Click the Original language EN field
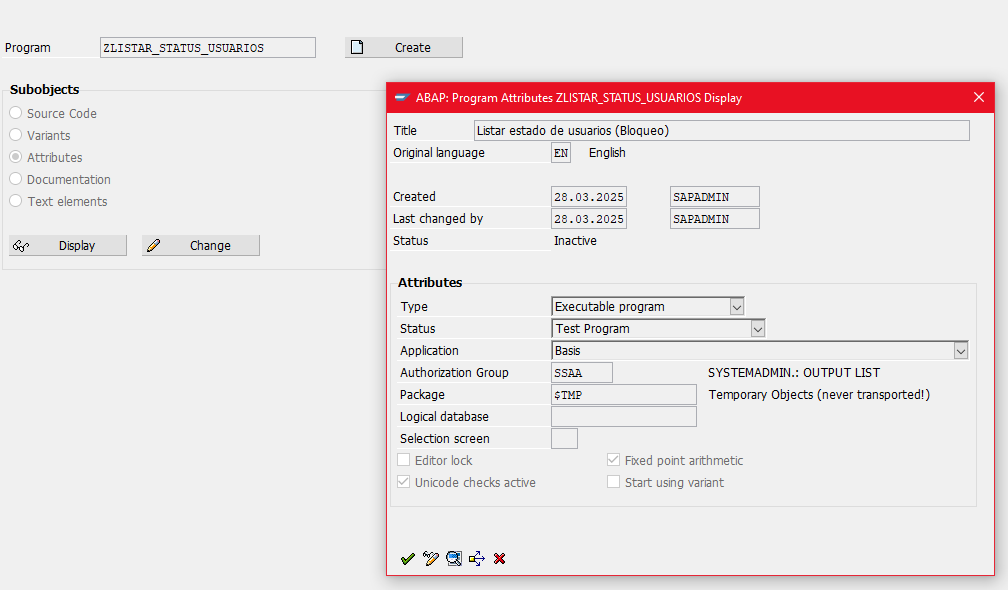The height and width of the screenshot is (590, 1008). (x=561, y=153)
